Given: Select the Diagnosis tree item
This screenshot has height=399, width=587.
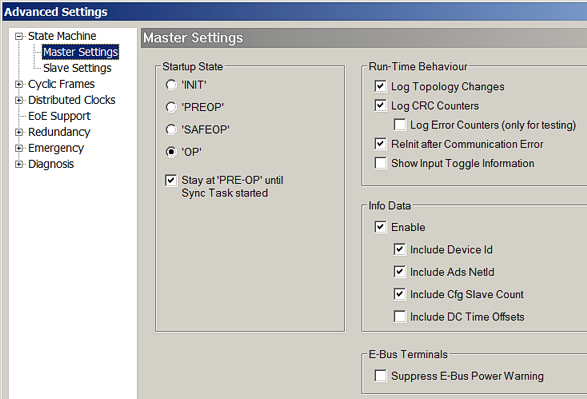Looking at the screenshot, I should tap(51, 164).
